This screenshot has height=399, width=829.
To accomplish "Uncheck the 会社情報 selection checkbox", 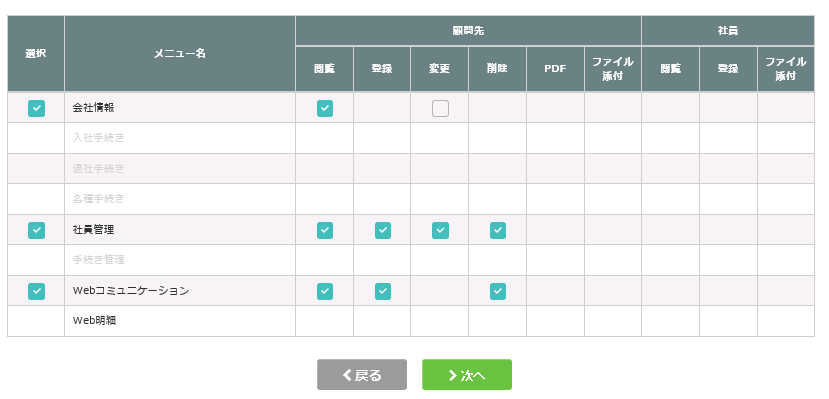I will pyautogui.click(x=36, y=108).
